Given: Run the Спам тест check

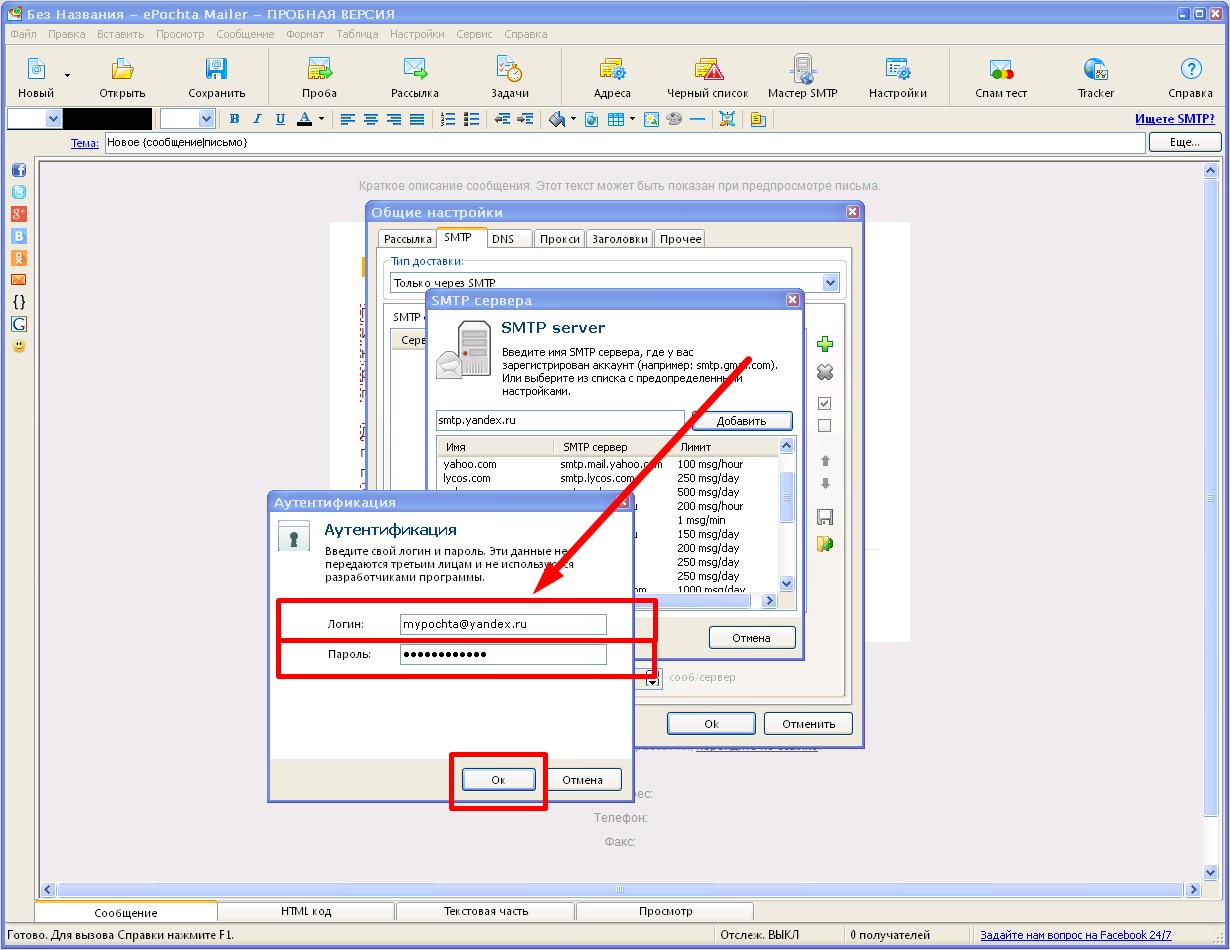Looking at the screenshot, I should [x=1001, y=78].
